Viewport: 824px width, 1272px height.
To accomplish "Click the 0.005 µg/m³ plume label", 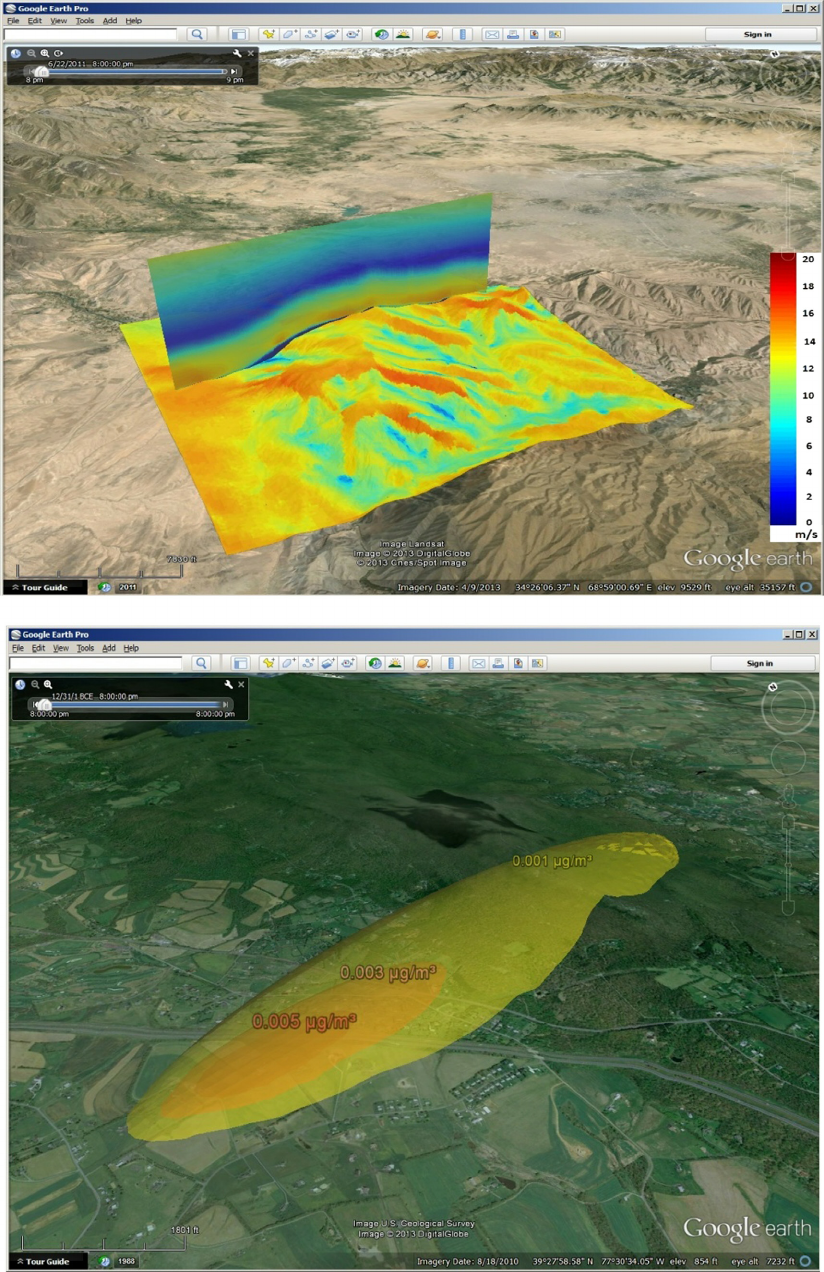I will click(x=305, y=1021).
